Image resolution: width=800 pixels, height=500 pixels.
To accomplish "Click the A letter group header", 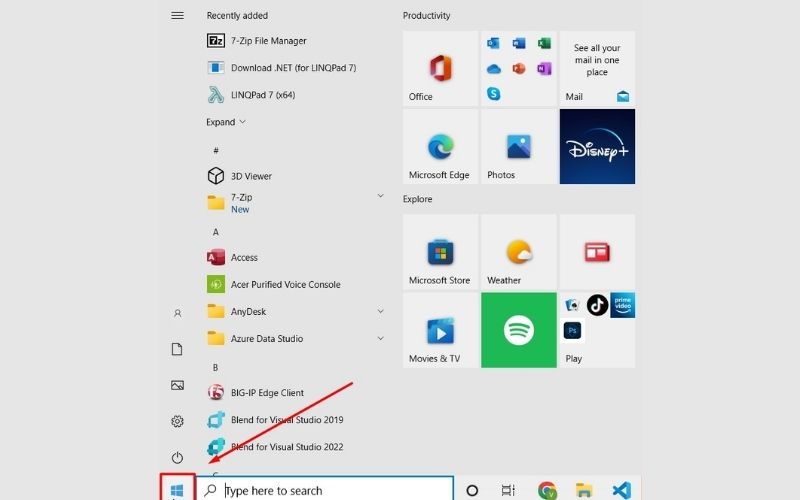I will coord(216,232).
